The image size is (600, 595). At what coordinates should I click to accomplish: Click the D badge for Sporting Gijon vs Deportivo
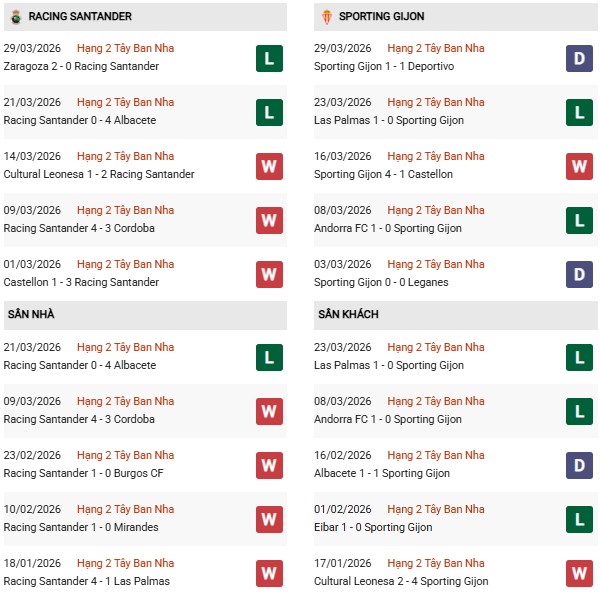(578, 58)
